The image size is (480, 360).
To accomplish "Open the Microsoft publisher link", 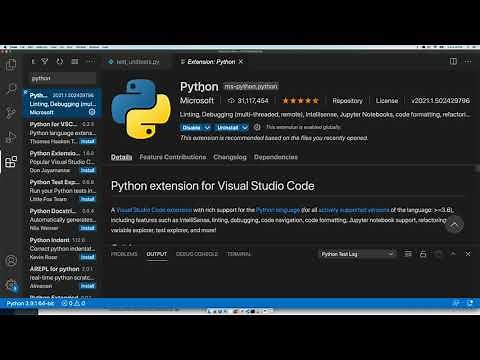I will coord(197,100).
